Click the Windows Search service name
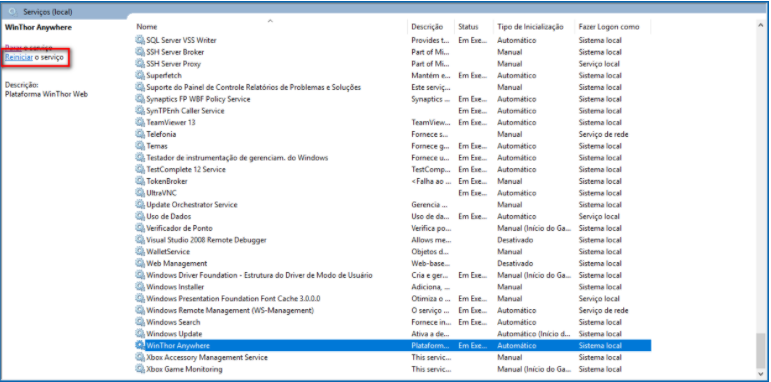This screenshot has width=771, height=382. pyautogui.click(x=173, y=323)
